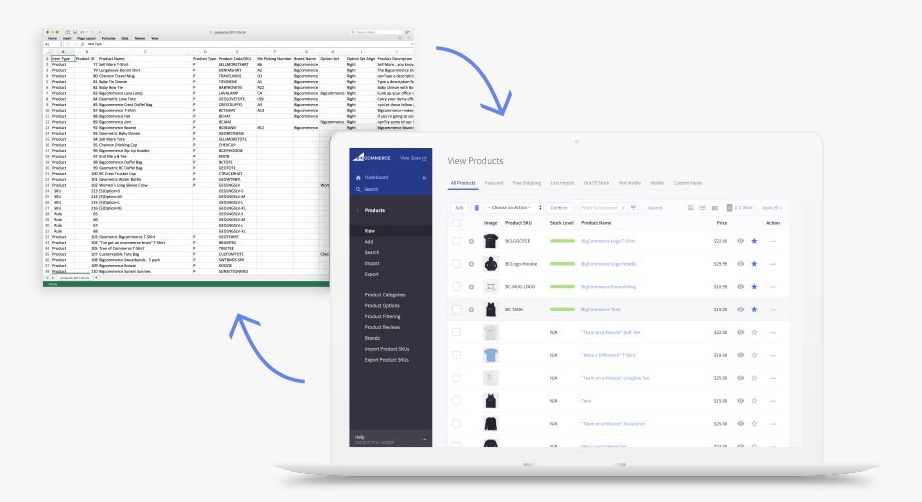Open the View 20 per-page dropdown

point(772,208)
